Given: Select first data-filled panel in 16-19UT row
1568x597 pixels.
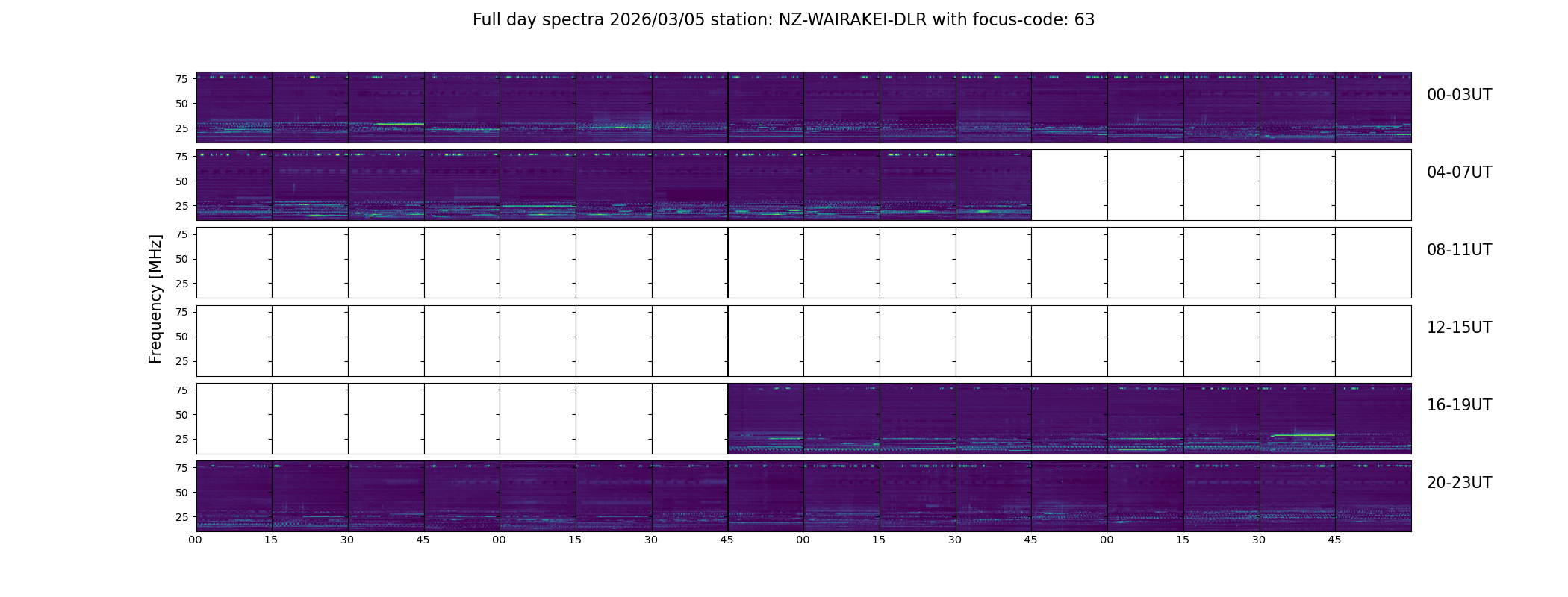Looking at the screenshot, I should click(x=766, y=419).
